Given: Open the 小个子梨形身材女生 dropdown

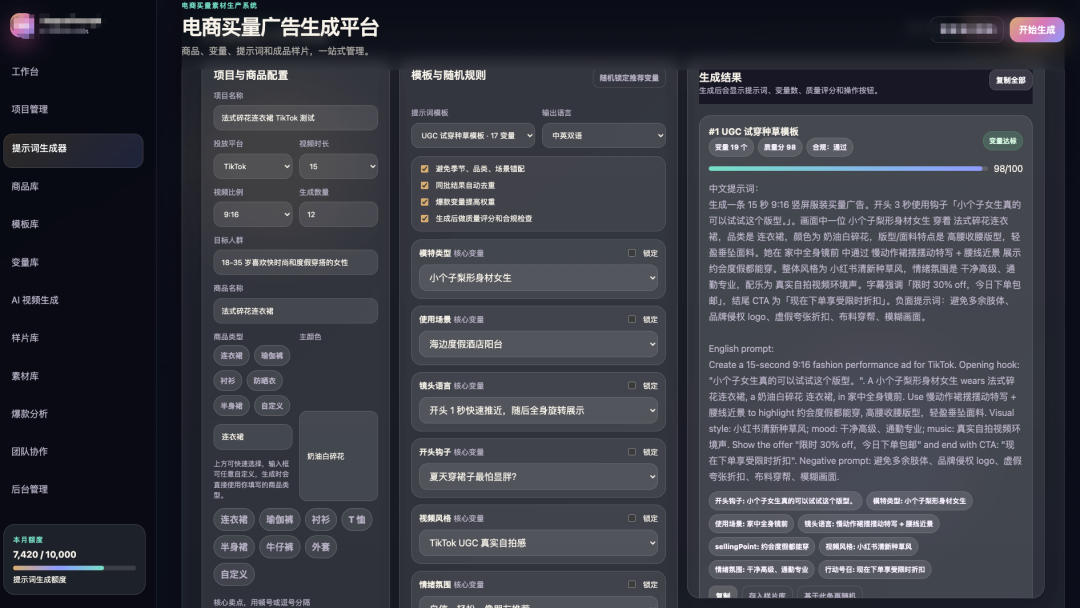Looking at the screenshot, I should coord(538,278).
